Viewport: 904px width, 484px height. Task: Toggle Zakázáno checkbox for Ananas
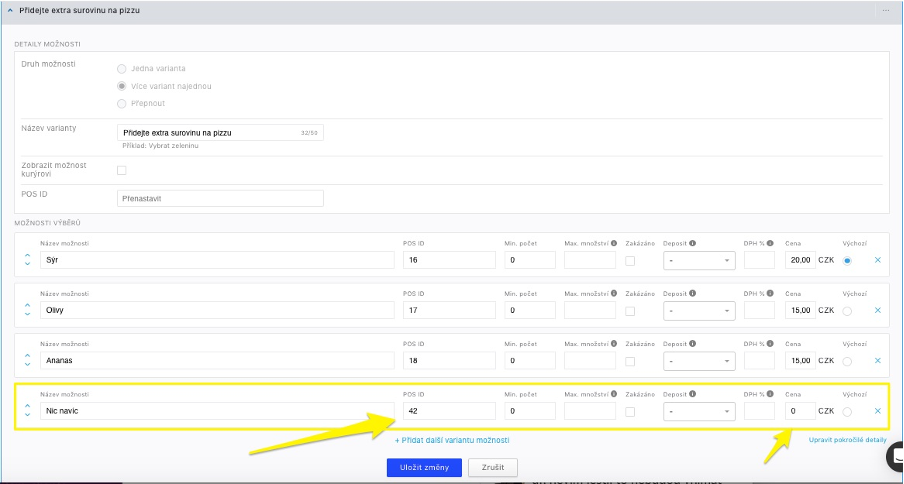click(630, 361)
